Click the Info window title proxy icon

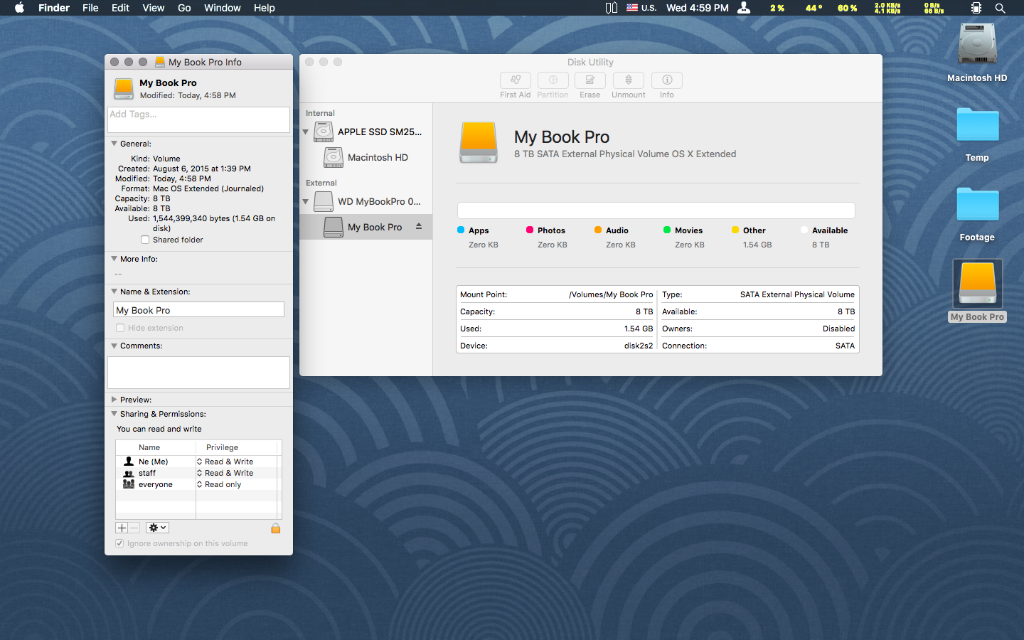[159, 62]
